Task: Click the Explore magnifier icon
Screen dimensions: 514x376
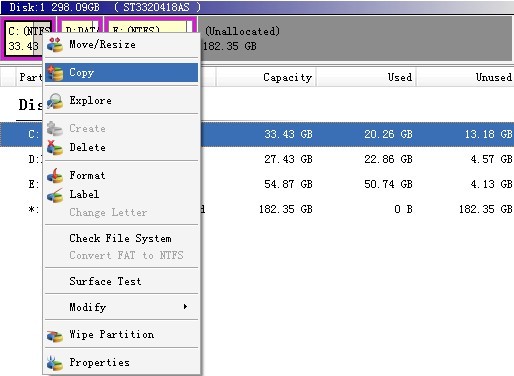Action: point(55,101)
